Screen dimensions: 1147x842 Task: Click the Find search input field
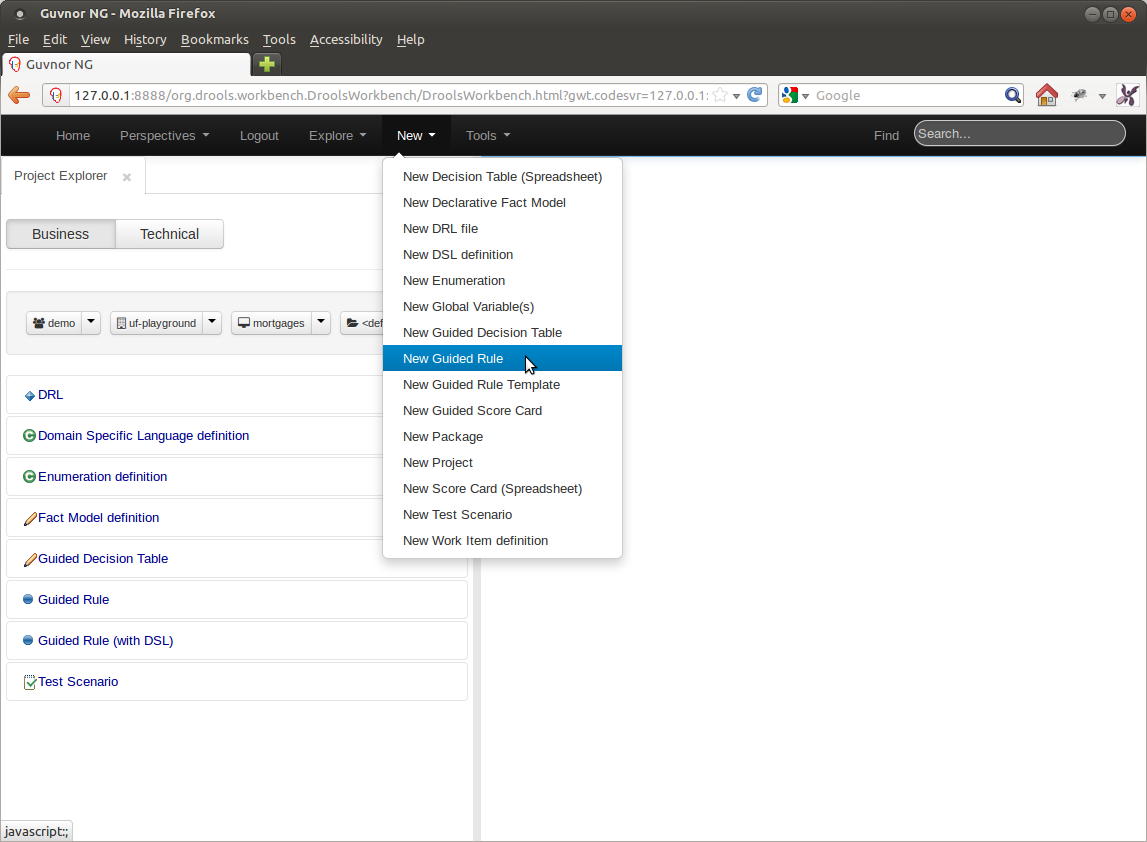click(x=1019, y=134)
